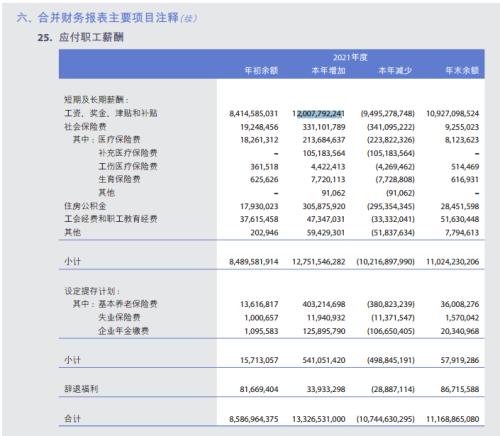Click the subtotal 12,751,546,282

click(318, 262)
